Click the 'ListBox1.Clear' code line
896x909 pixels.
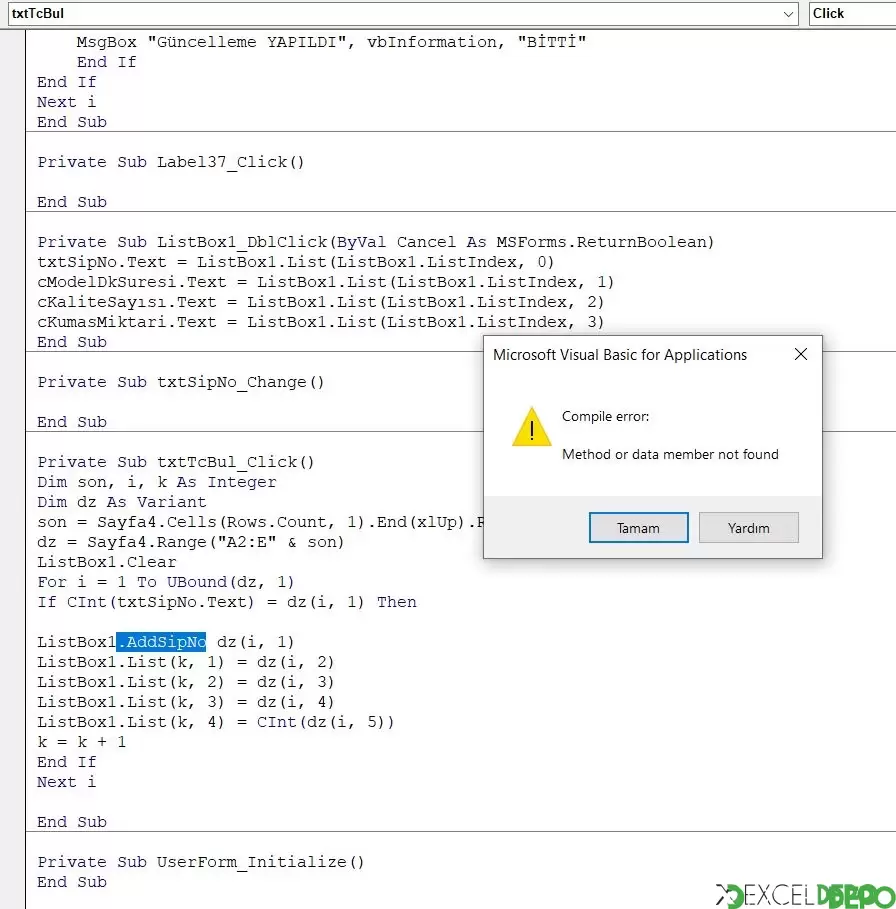[107, 562]
